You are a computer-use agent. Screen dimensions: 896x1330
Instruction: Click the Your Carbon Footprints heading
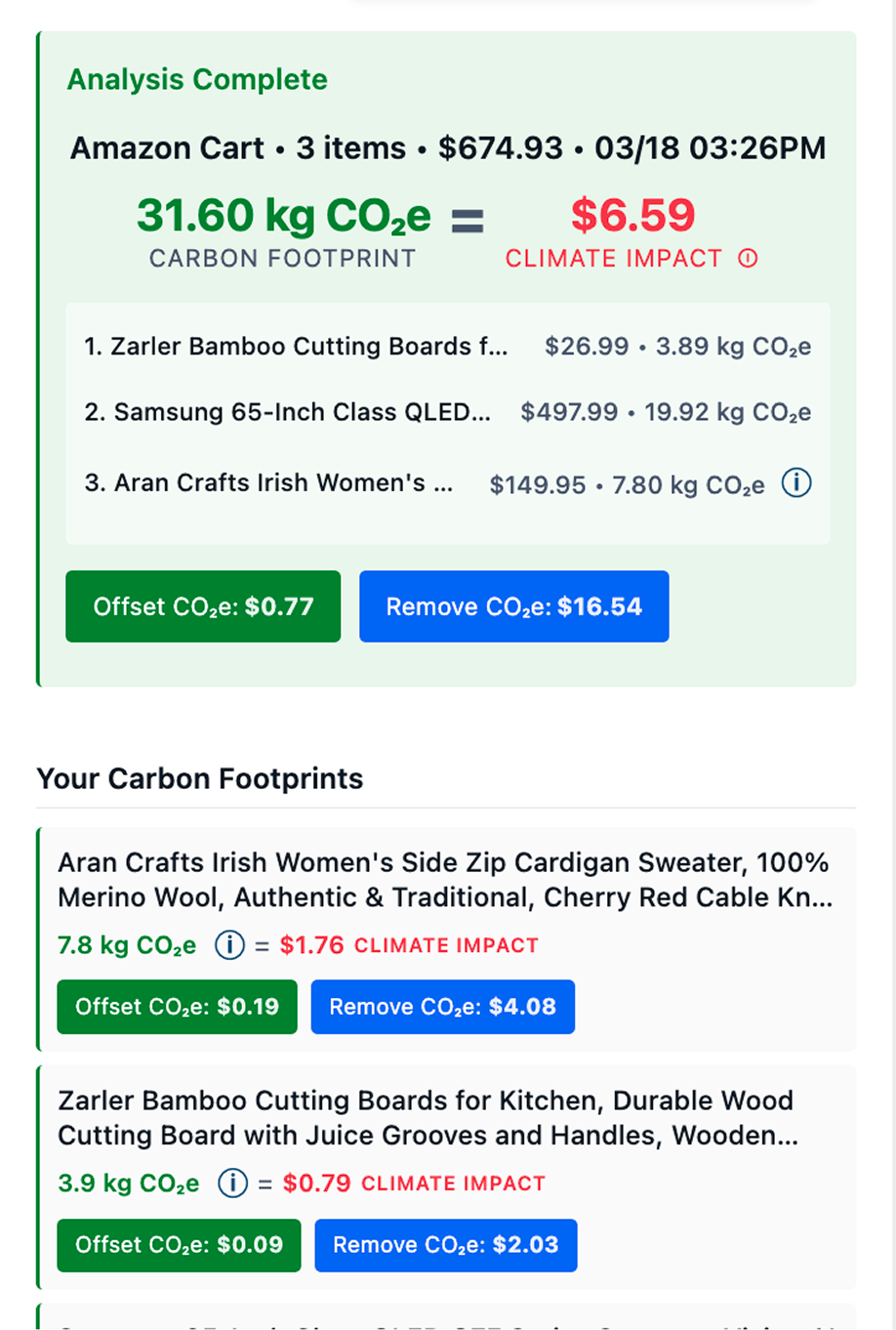pyautogui.click(x=199, y=778)
